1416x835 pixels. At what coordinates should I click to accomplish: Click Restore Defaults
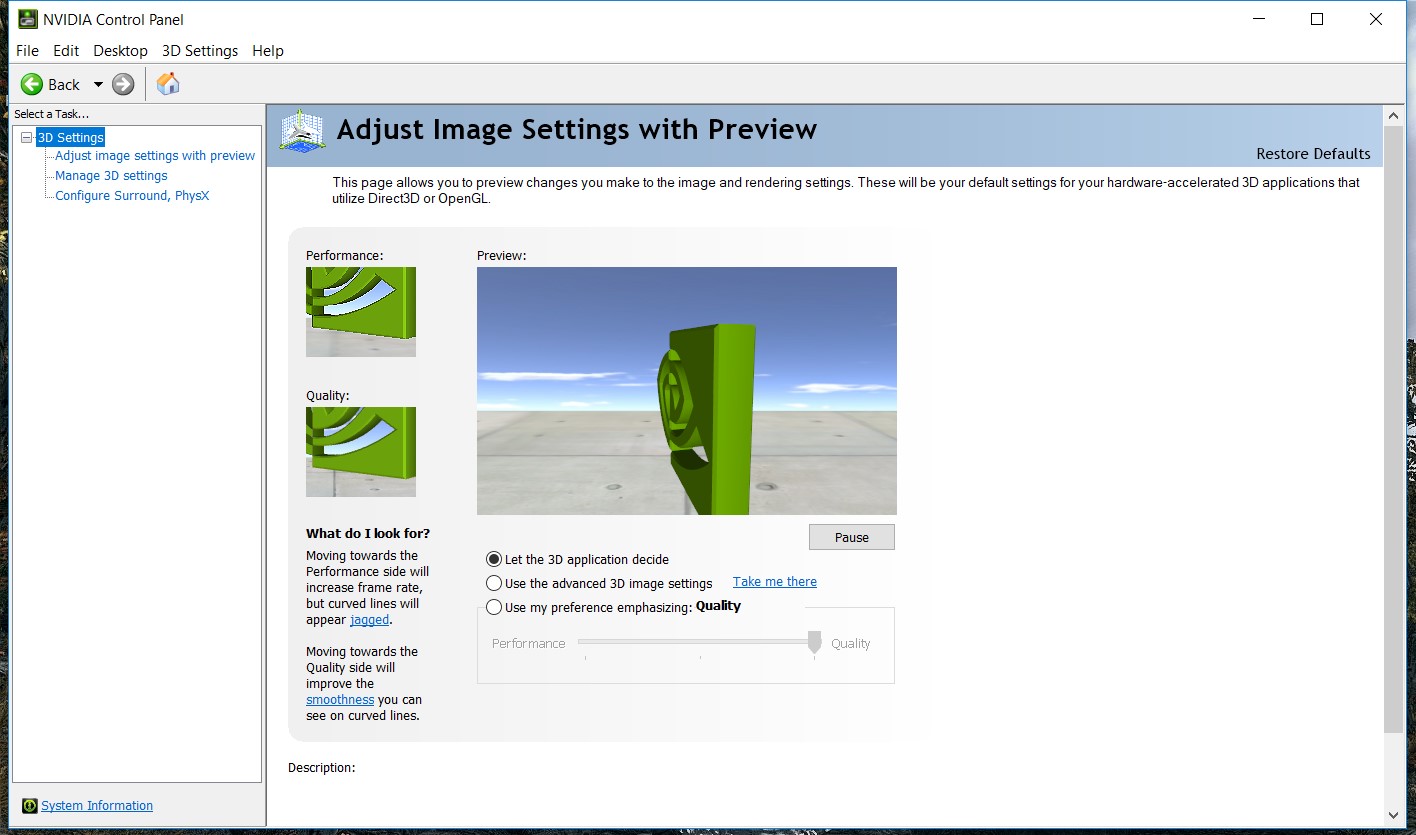1313,154
